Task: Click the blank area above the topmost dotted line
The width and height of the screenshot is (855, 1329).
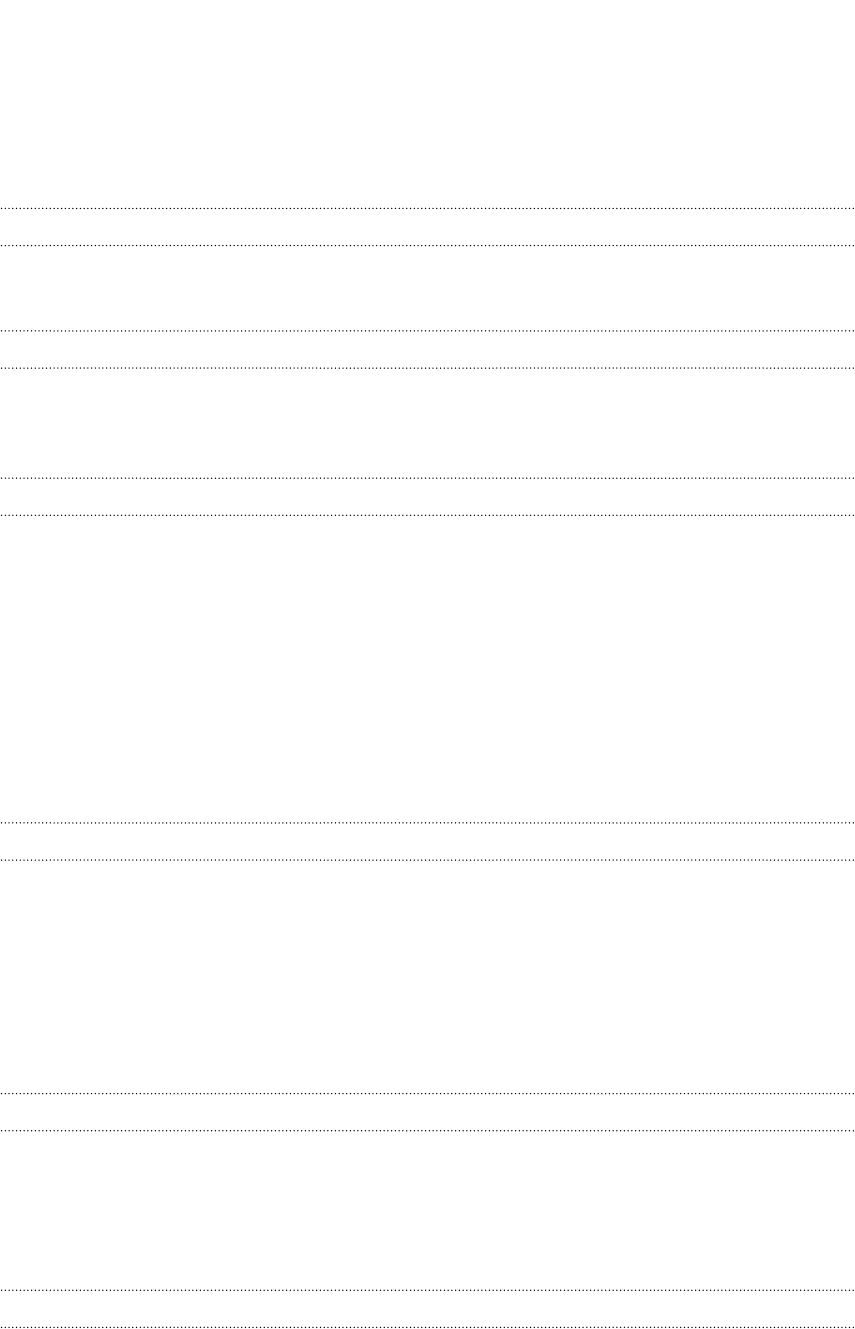Action: coord(427,103)
